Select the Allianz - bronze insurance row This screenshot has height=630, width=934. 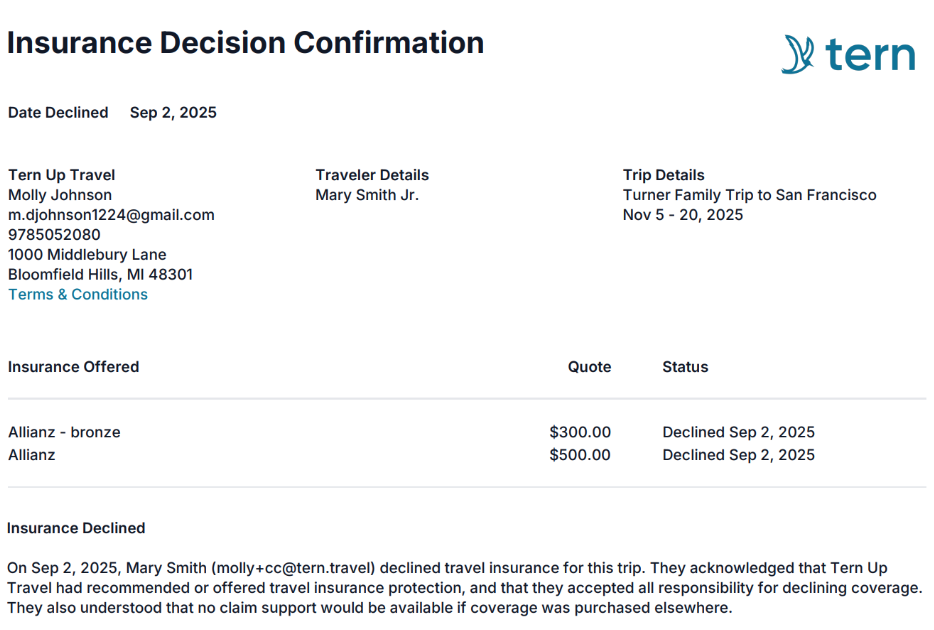click(x=64, y=433)
